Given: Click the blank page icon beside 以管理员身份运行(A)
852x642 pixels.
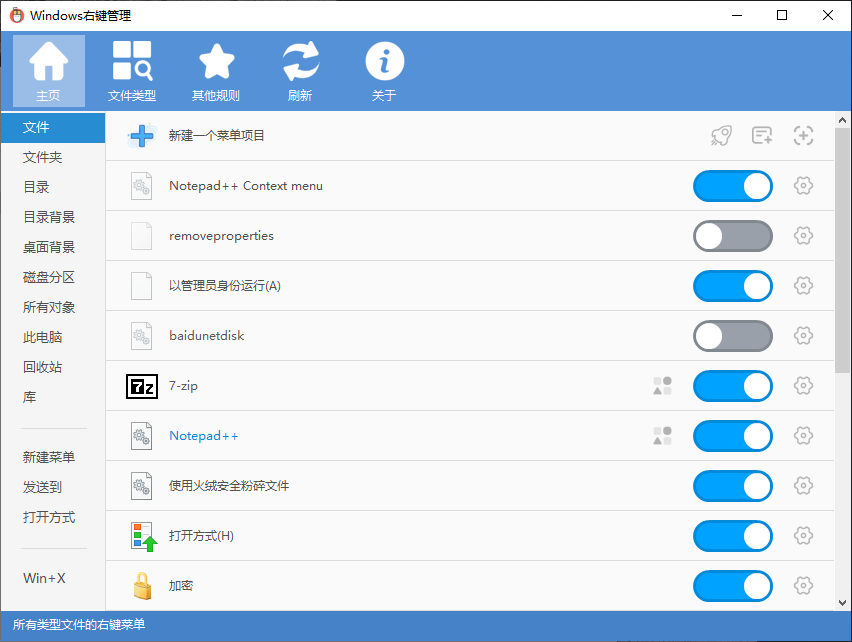Looking at the screenshot, I should coord(141,286).
